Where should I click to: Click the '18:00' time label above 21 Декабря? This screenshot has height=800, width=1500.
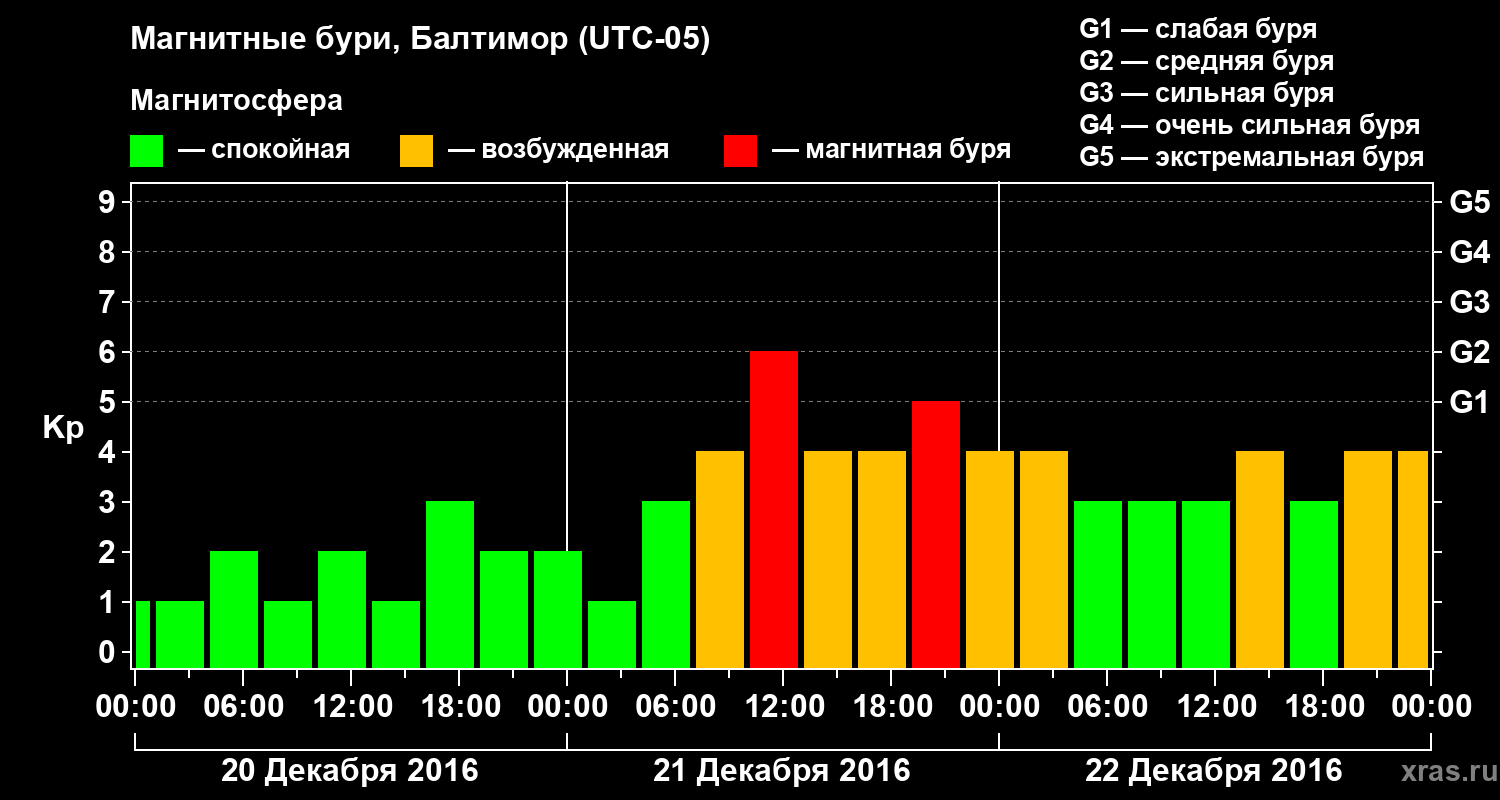point(891,707)
